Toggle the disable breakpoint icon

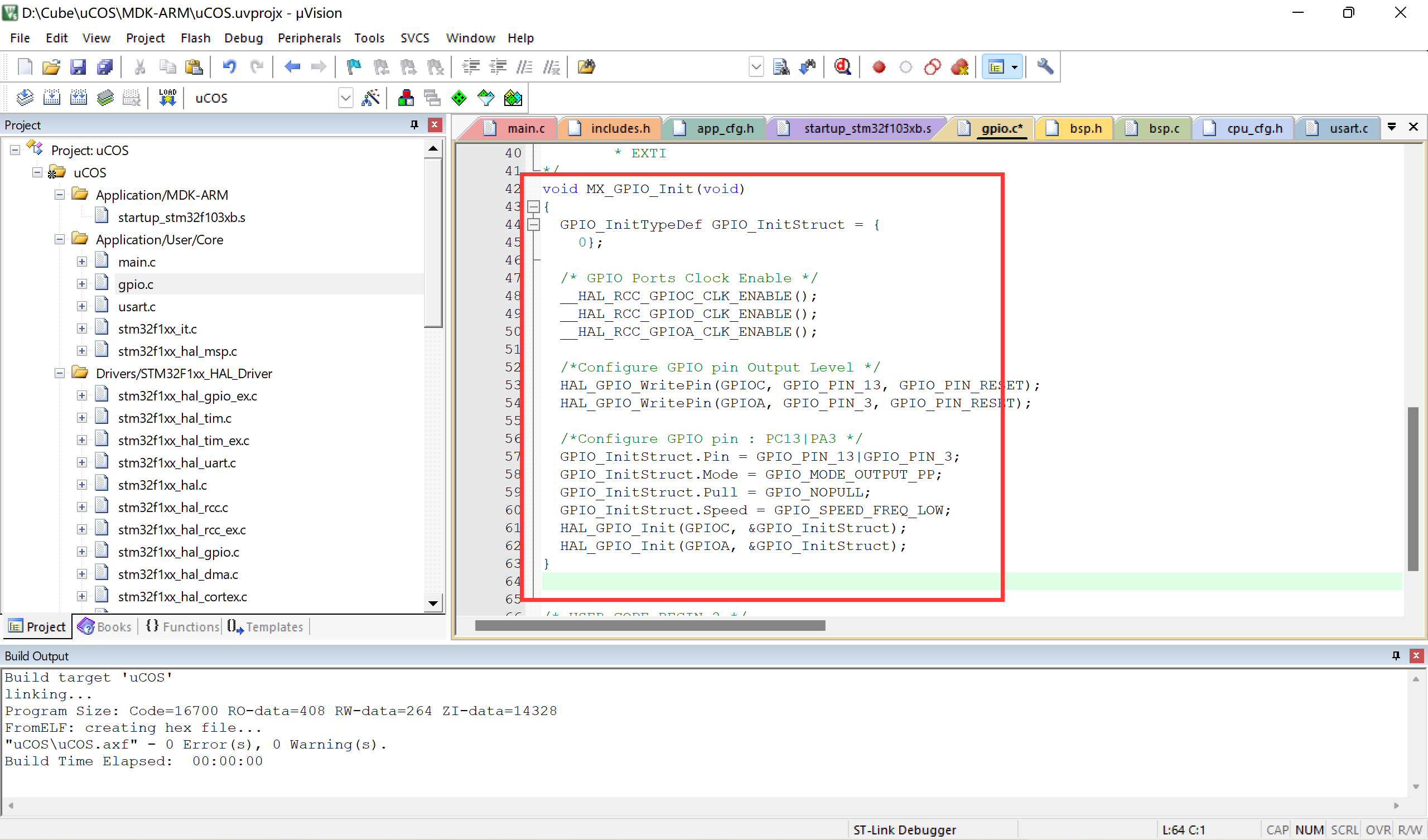[x=905, y=66]
